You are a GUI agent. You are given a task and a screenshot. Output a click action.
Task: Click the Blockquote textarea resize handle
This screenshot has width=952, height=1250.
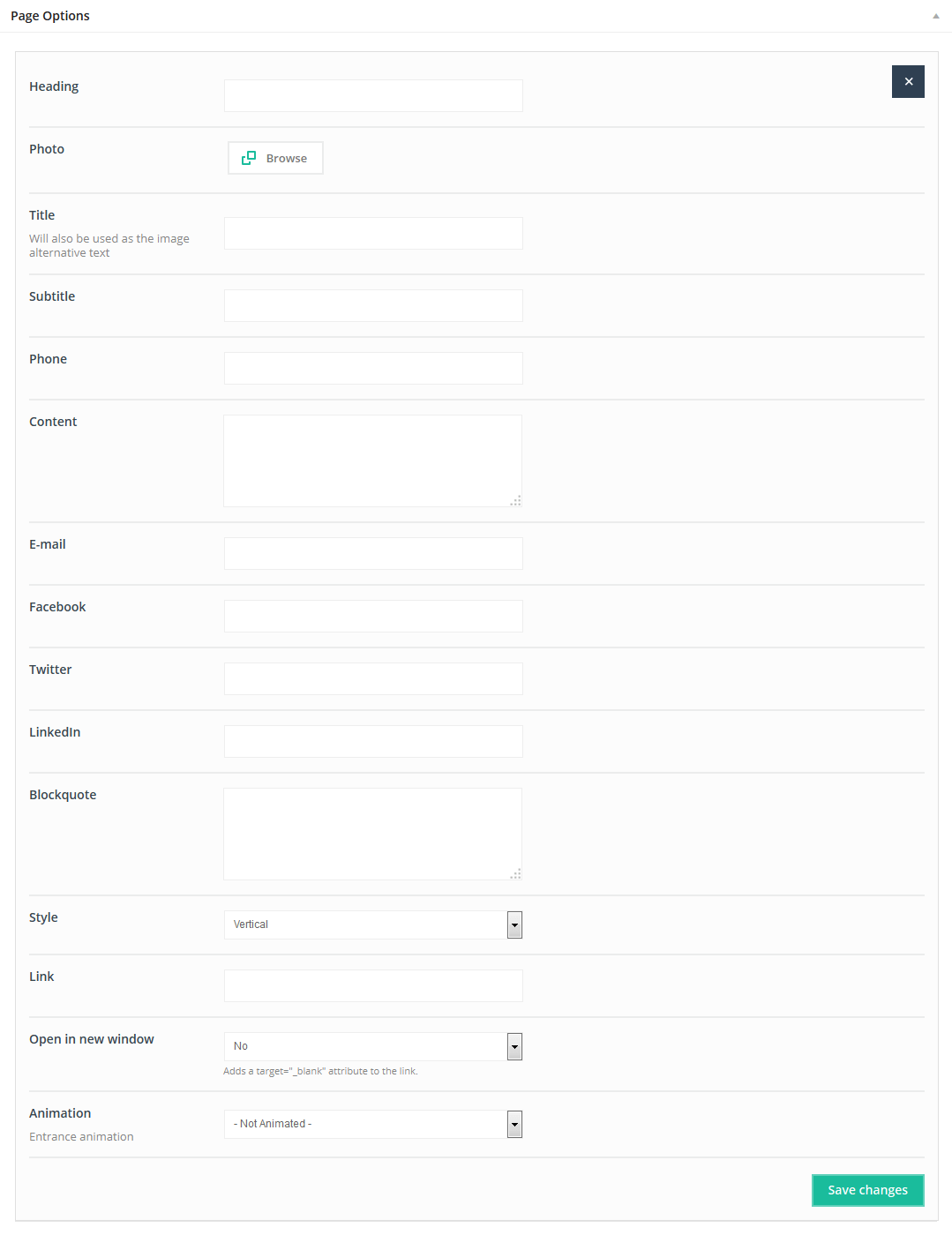point(516,874)
